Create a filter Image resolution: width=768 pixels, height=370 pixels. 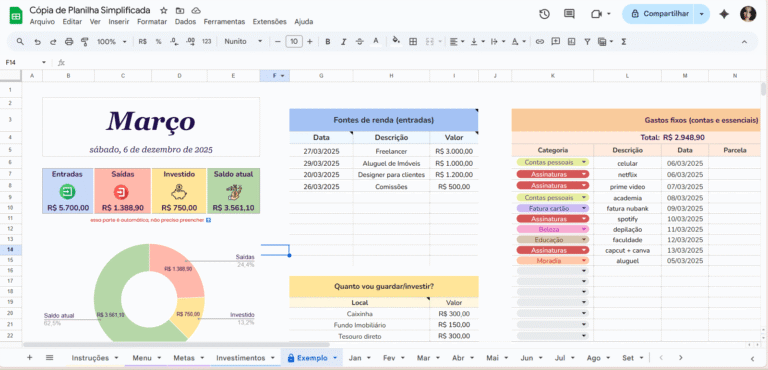[587, 42]
